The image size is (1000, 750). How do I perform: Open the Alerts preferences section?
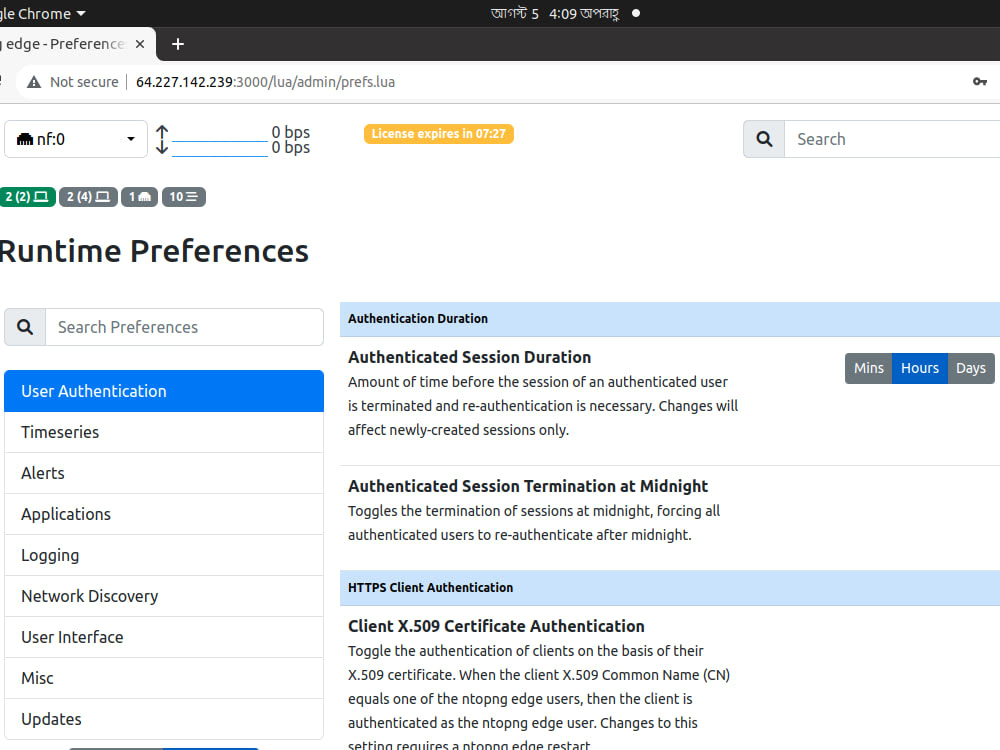point(164,473)
